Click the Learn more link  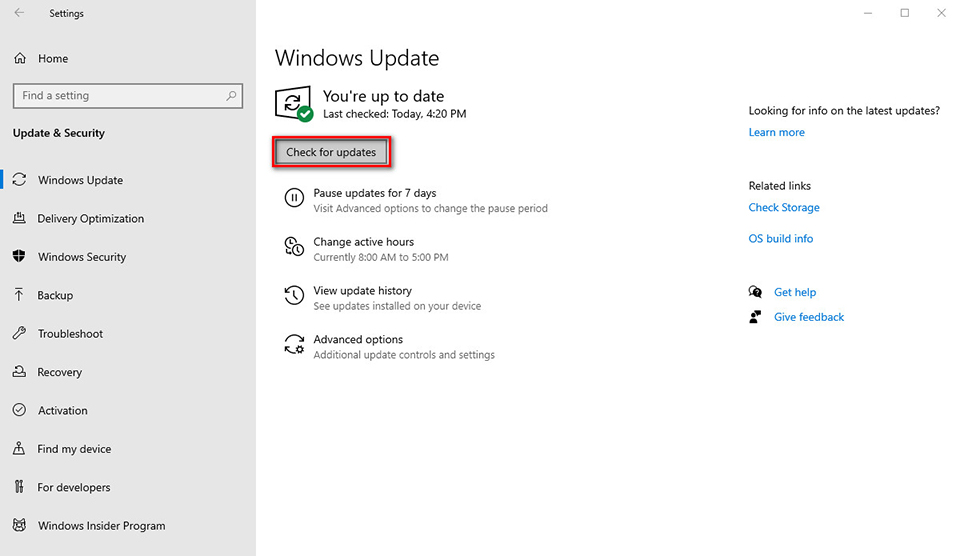(776, 132)
